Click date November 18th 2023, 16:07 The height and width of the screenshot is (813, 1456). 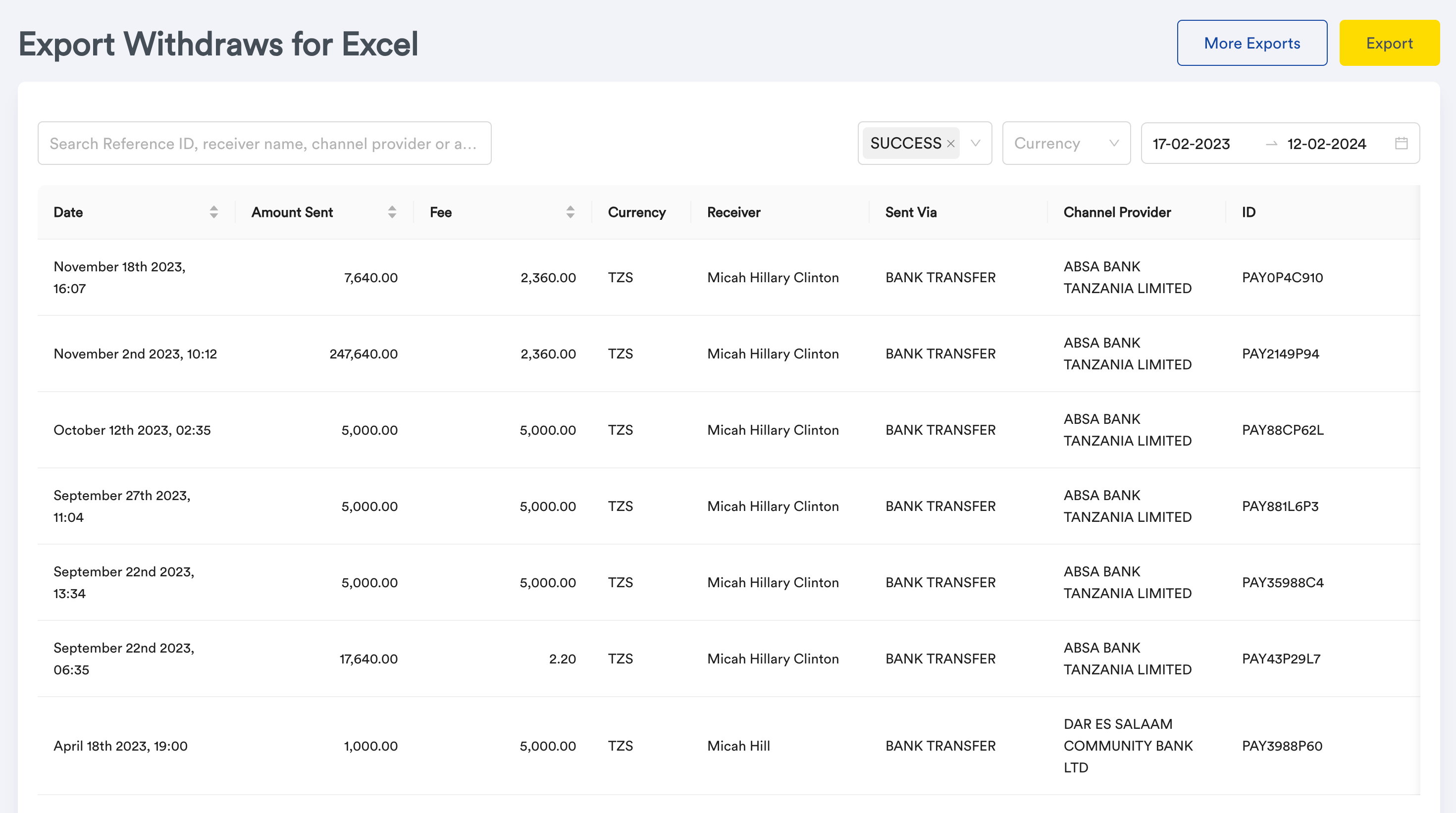(x=120, y=278)
